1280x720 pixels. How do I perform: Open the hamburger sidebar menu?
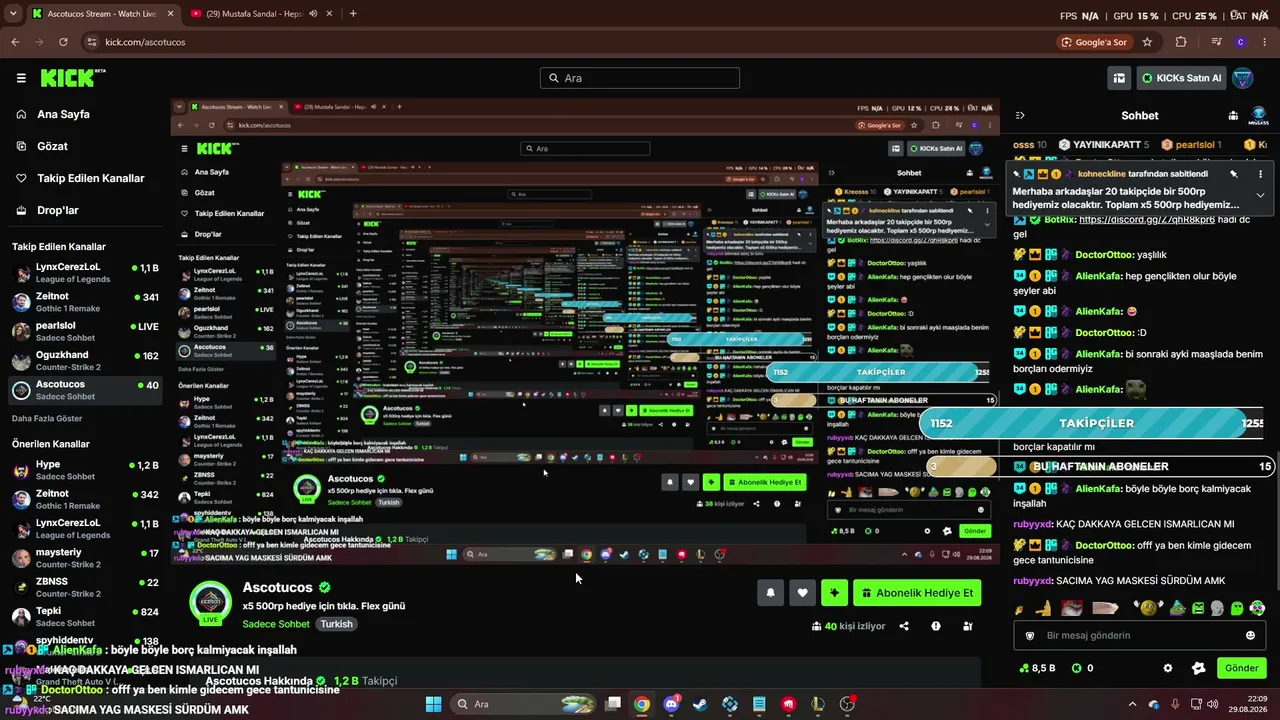(x=21, y=78)
